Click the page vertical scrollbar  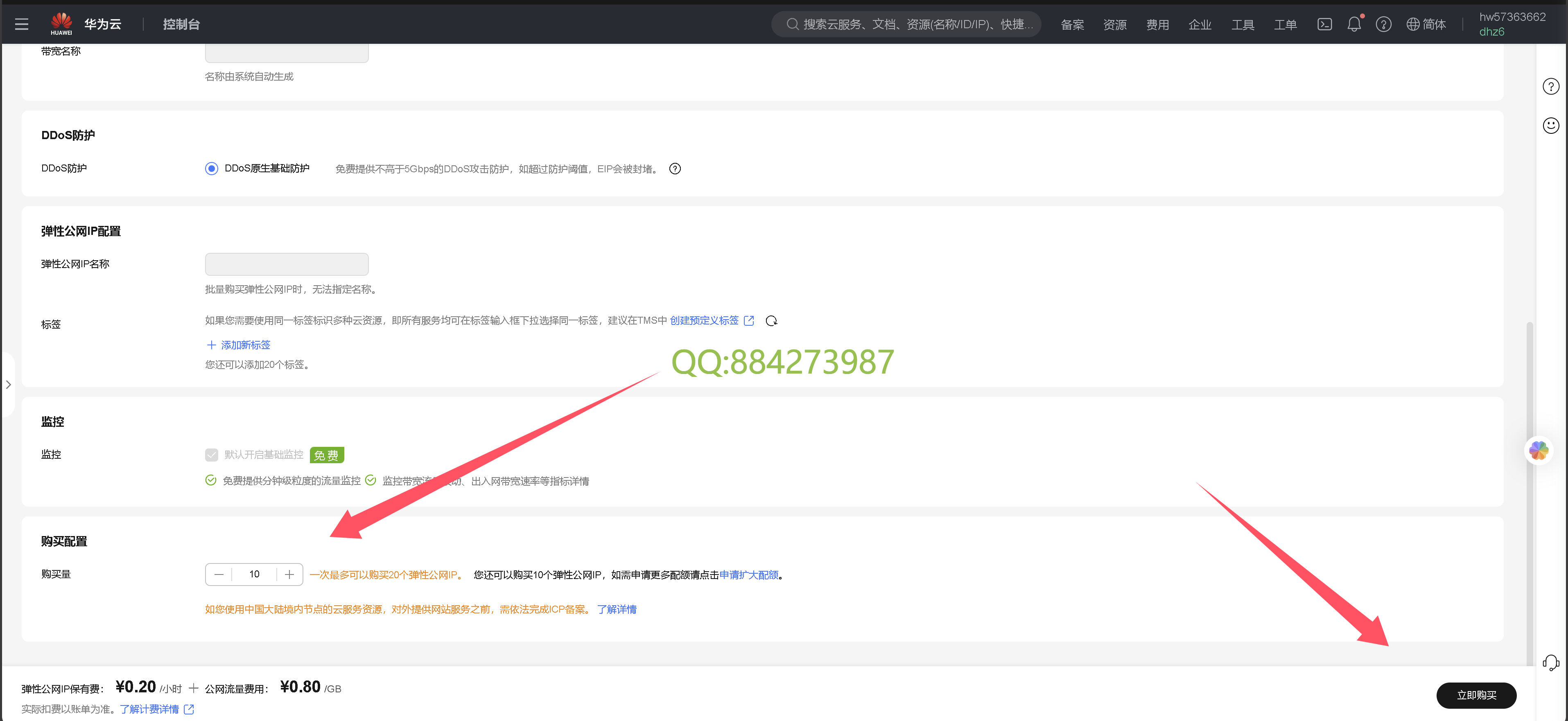click(x=1530, y=493)
